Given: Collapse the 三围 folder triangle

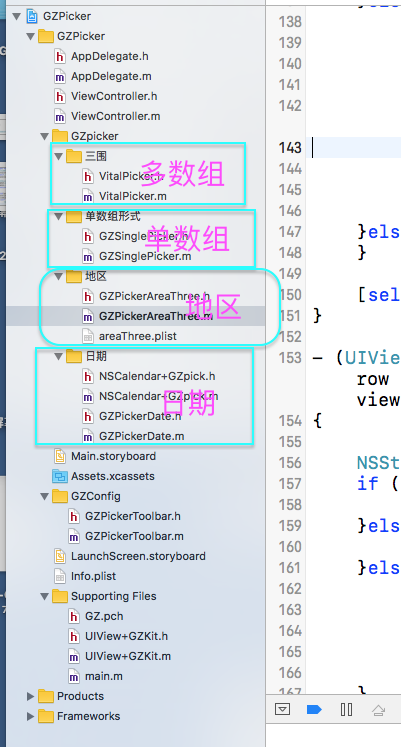Looking at the screenshot, I should (59, 156).
